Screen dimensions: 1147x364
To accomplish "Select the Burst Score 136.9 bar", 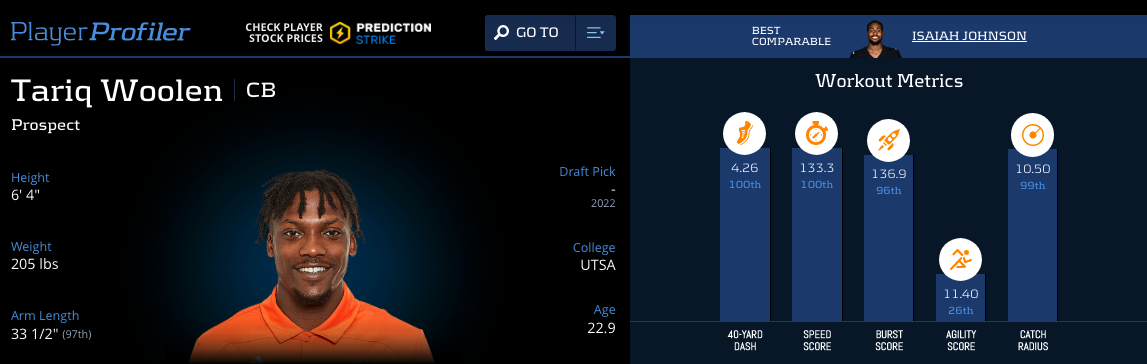I will coord(888,238).
